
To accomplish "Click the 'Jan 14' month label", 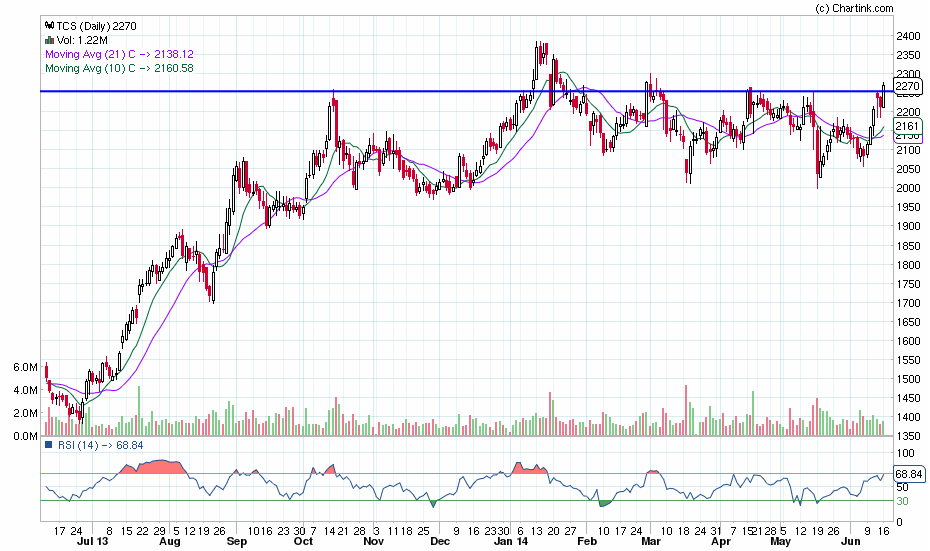I will click(511, 541).
